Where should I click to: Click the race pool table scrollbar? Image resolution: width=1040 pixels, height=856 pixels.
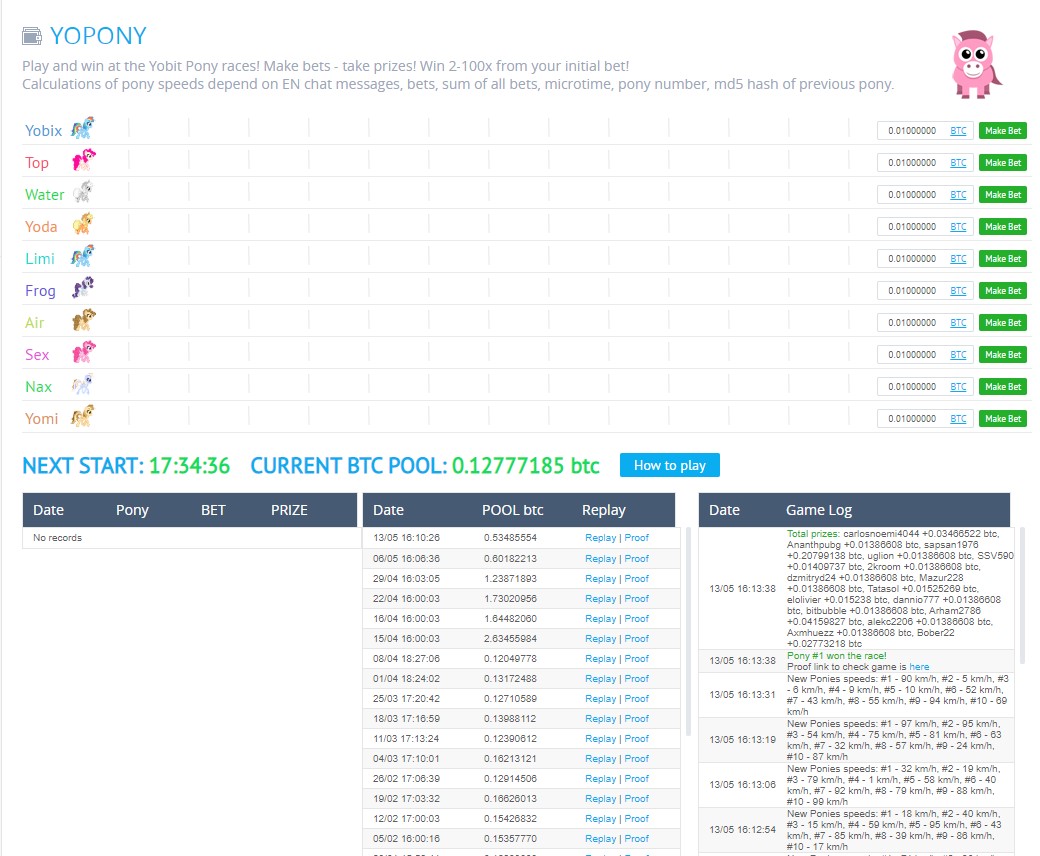(x=688, y=630)
